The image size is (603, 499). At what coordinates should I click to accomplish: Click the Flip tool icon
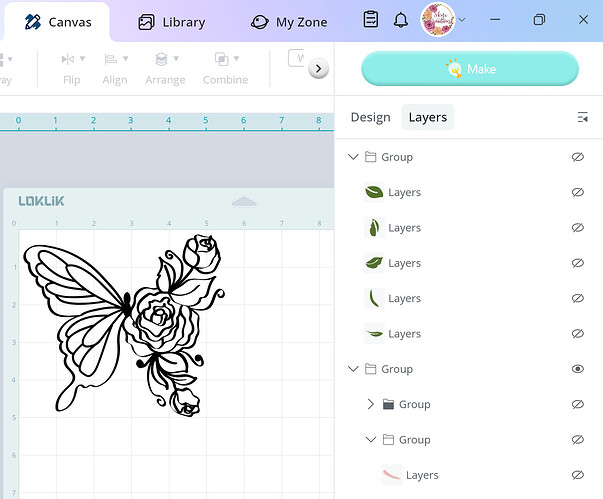pyautogui.click(x=68, y=59)
